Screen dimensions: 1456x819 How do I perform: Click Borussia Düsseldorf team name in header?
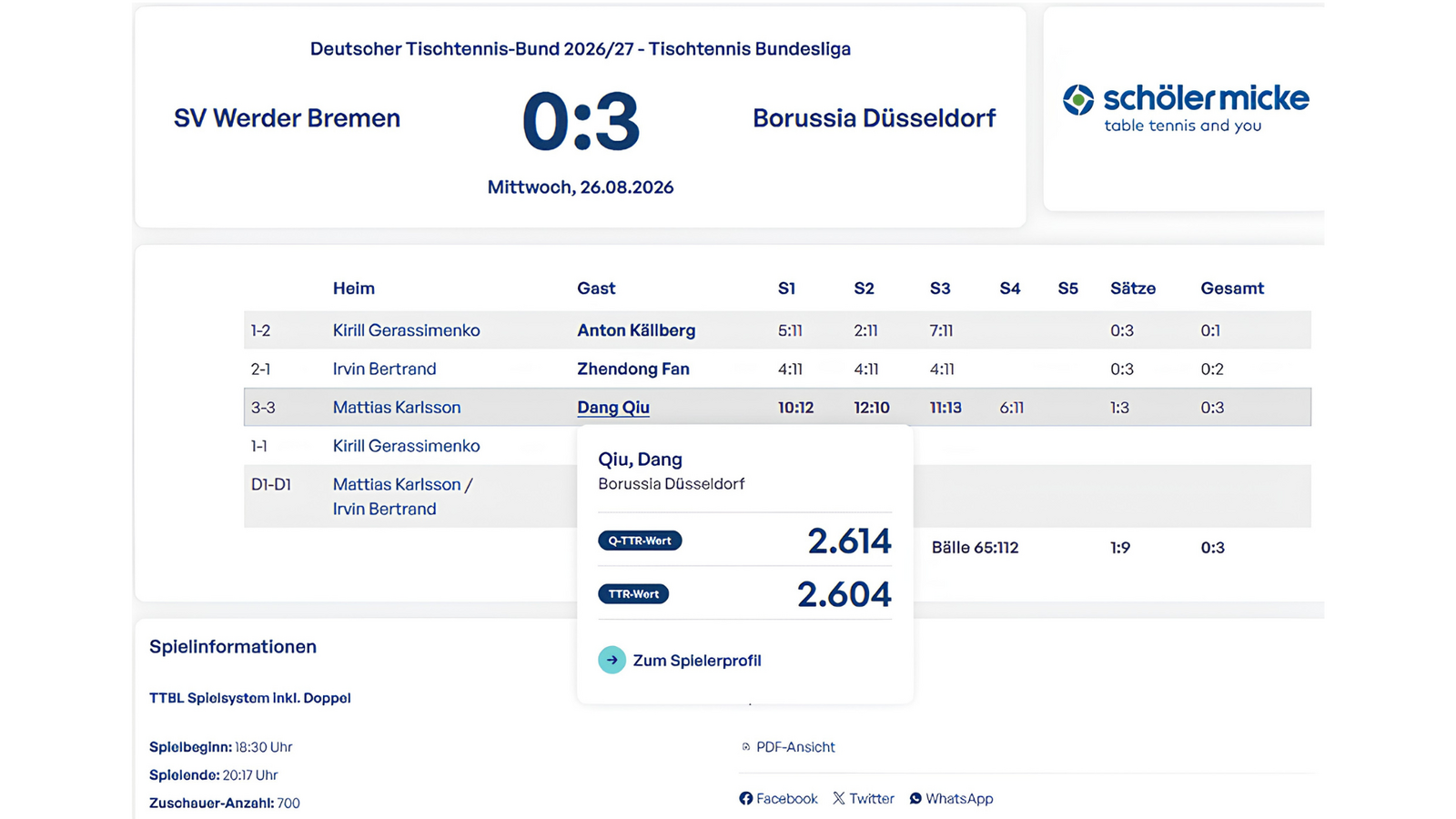tap(875, 118)
